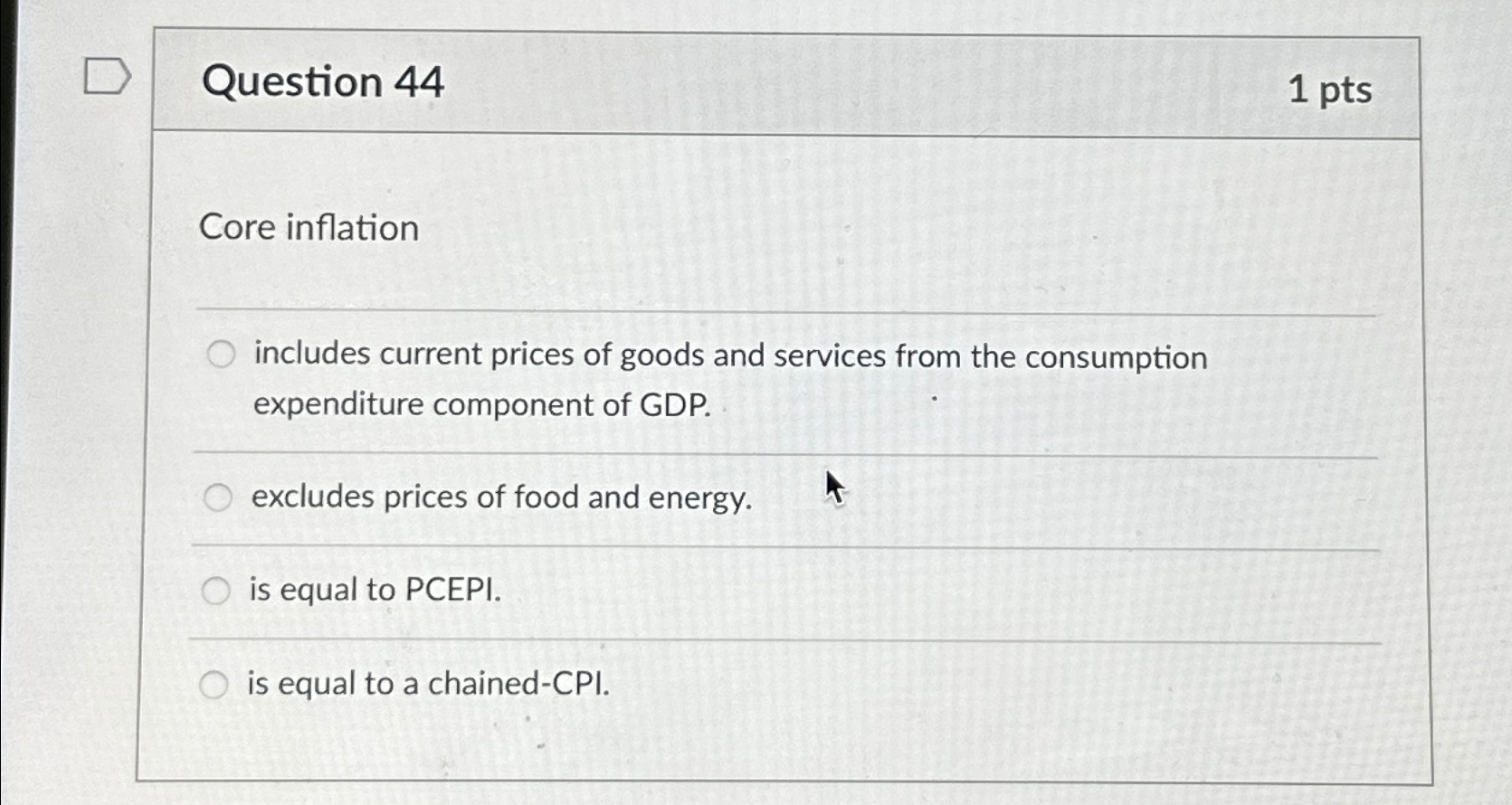The width and height of the screenshot is (1512, 805).
Task: Click the first answer's text about current prices
Action: (x=728, y=356)
